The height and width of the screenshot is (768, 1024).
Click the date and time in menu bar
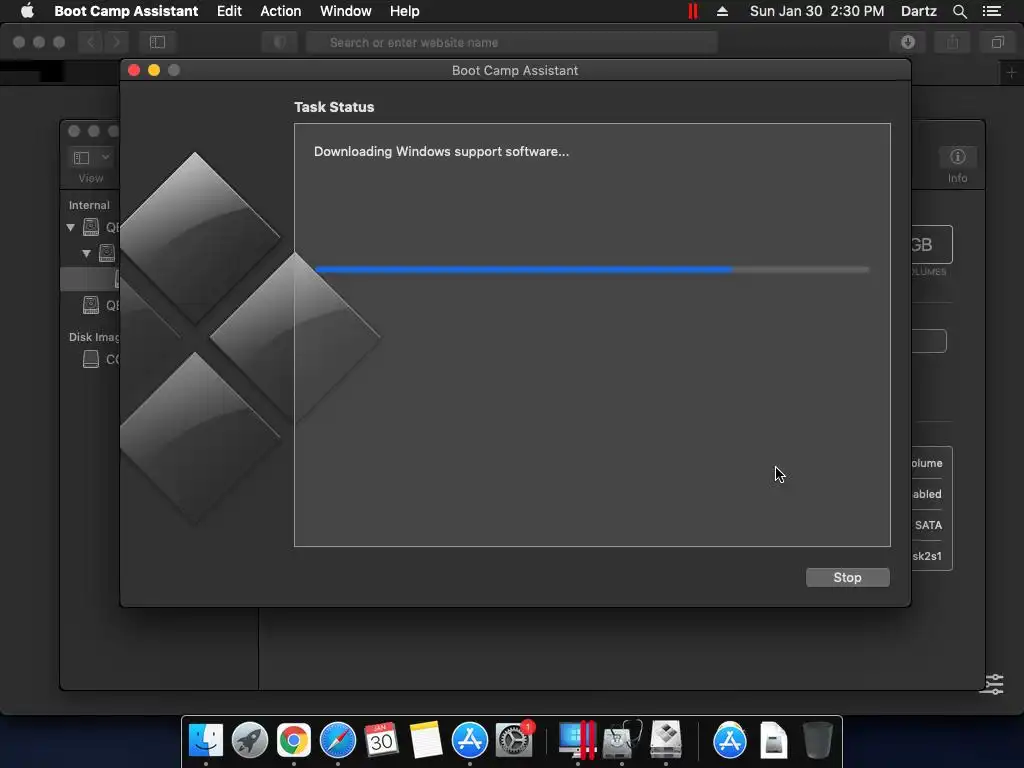pos(817,11)
